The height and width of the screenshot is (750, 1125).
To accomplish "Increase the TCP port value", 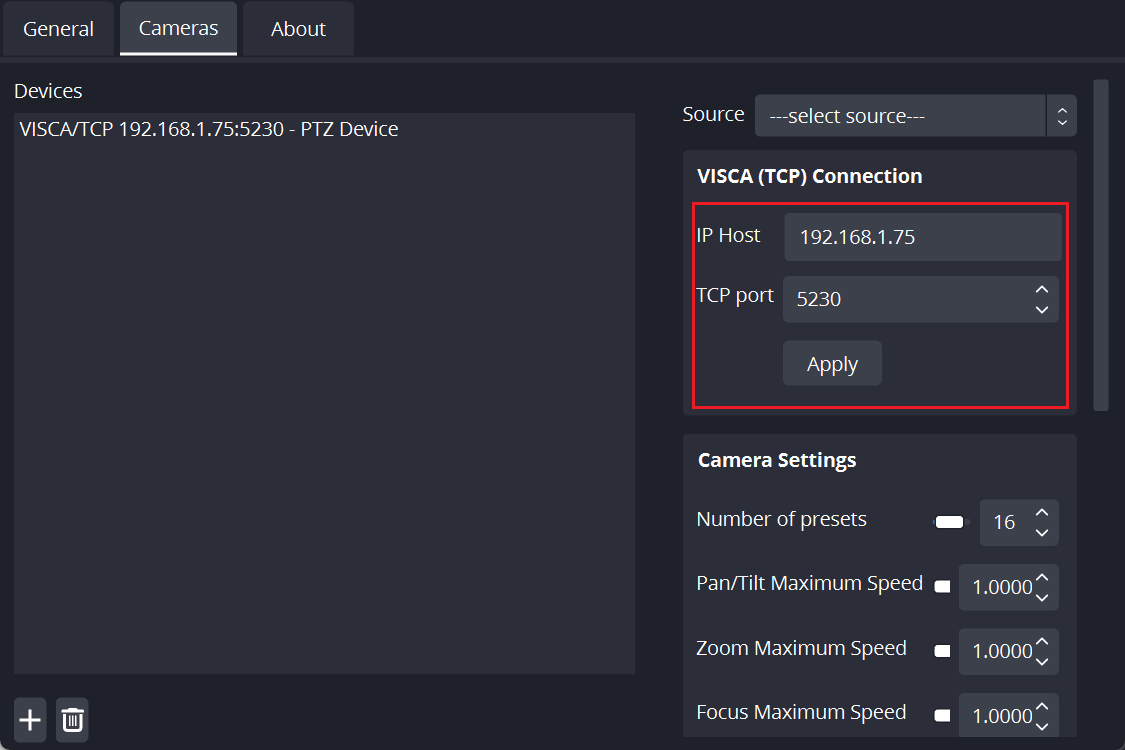I will (x=1041, y=290).
